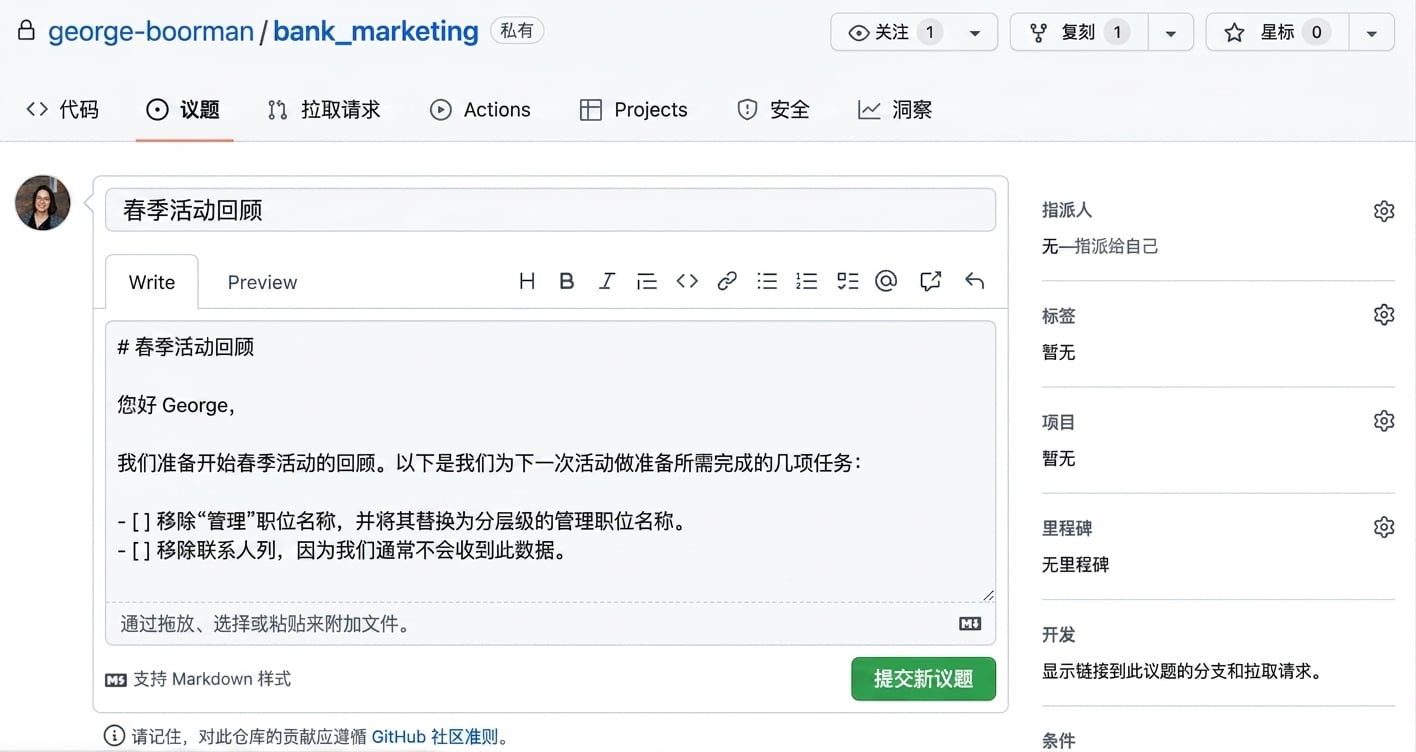
Task: Click text 显示链接到此议题的分支和拉取请求
Action: [x=1182, y=671]
